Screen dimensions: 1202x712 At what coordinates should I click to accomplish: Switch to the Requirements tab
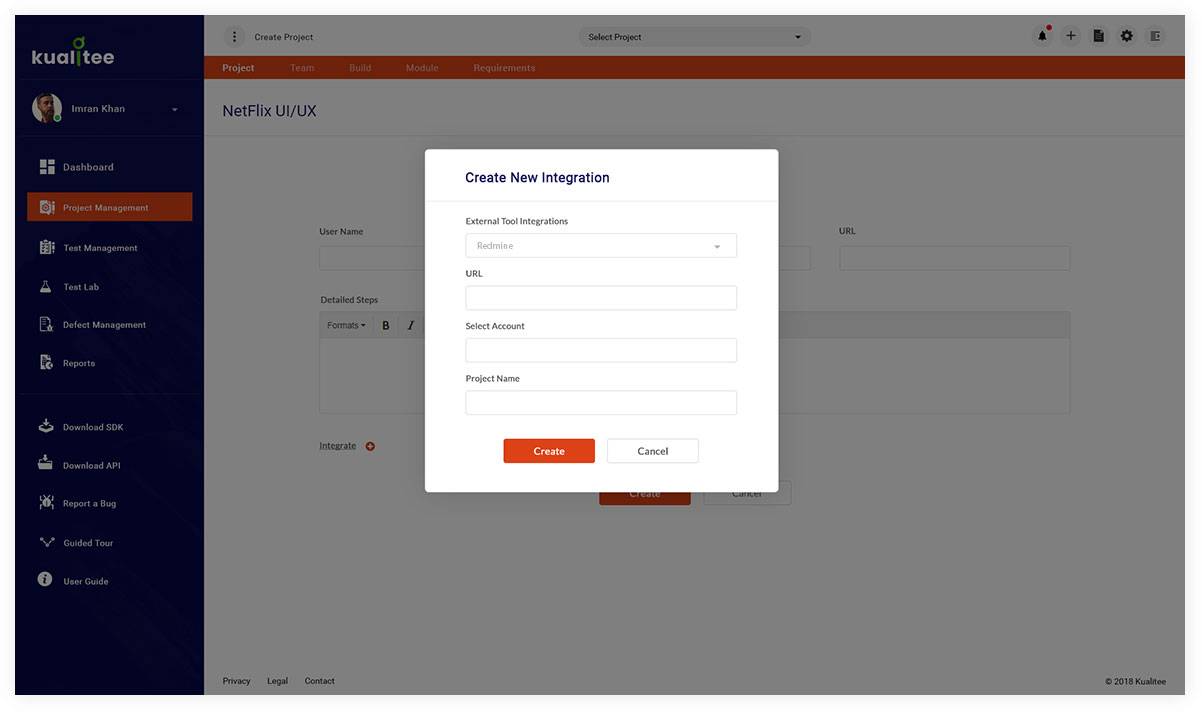pyautogui.click(x=504, y=68)
